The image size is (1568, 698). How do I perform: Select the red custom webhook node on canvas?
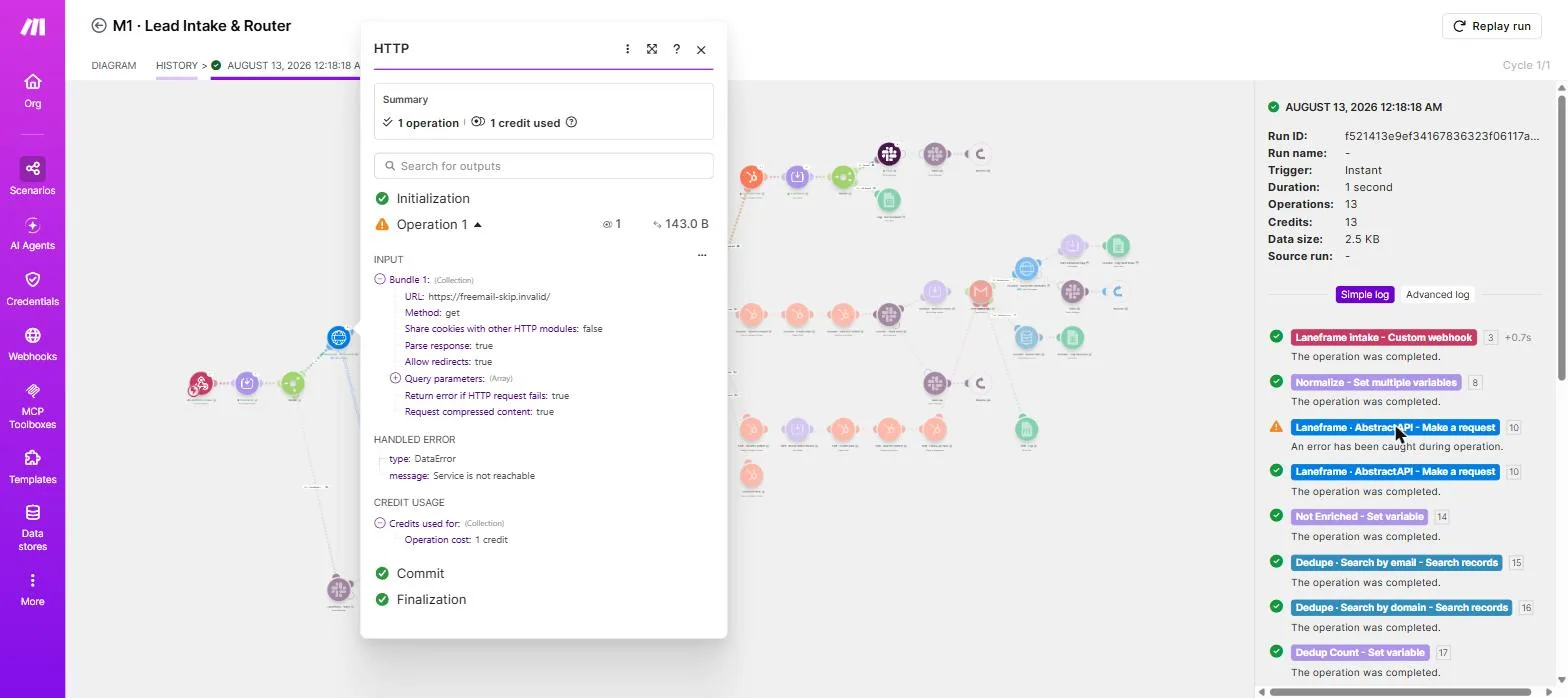[x=201, y=383]
